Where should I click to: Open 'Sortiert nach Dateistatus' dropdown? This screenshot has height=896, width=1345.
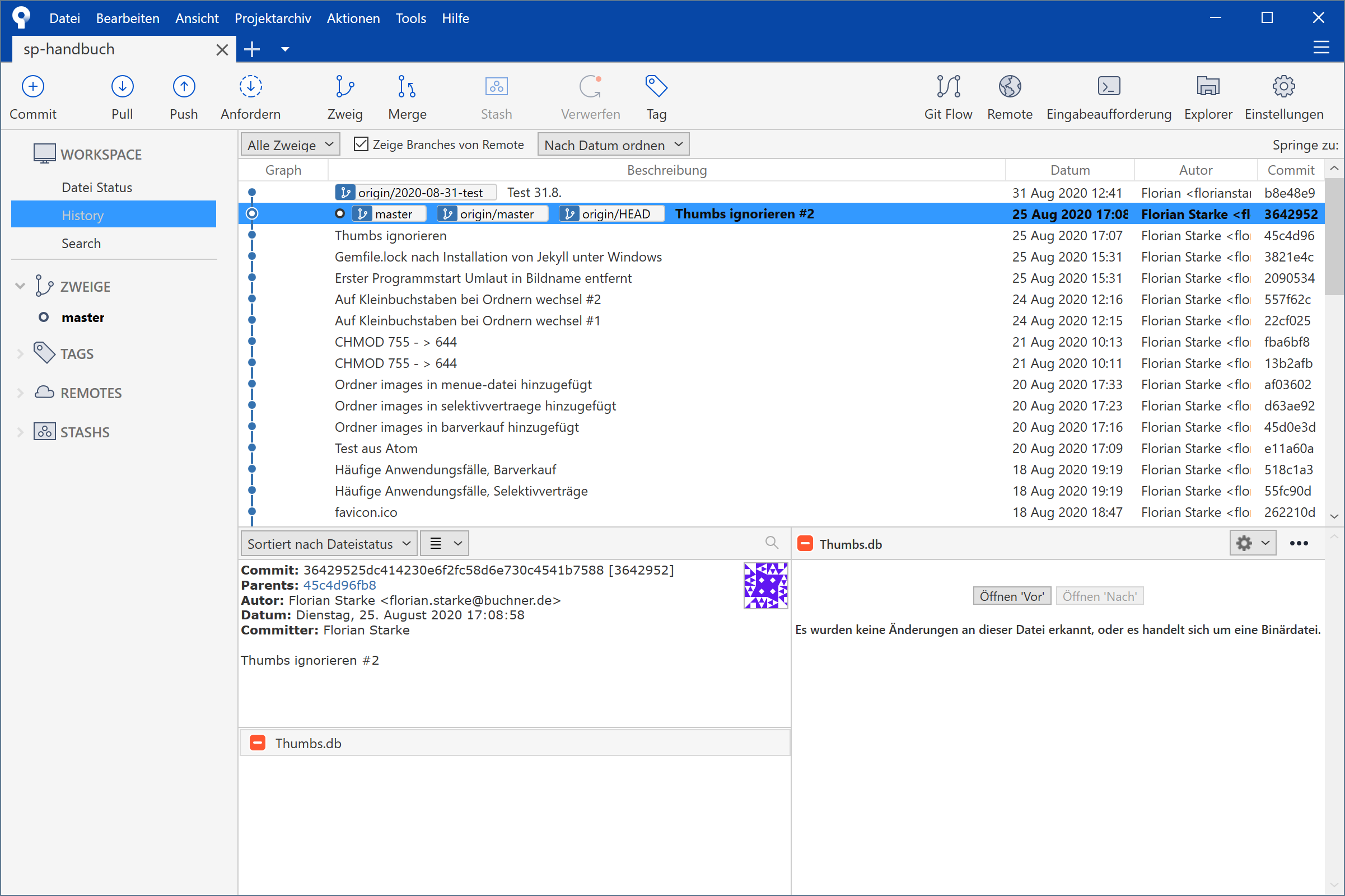tap(329, 544)
